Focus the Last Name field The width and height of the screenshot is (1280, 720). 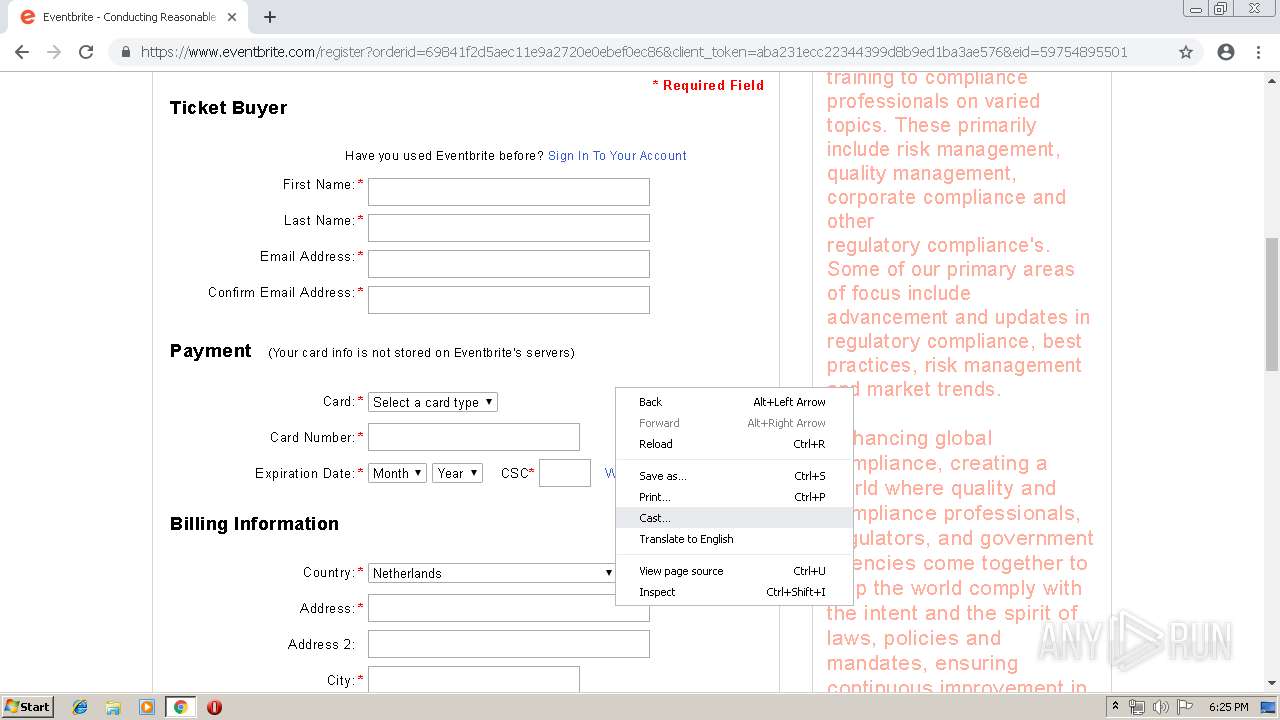click(x=509, y=228)
